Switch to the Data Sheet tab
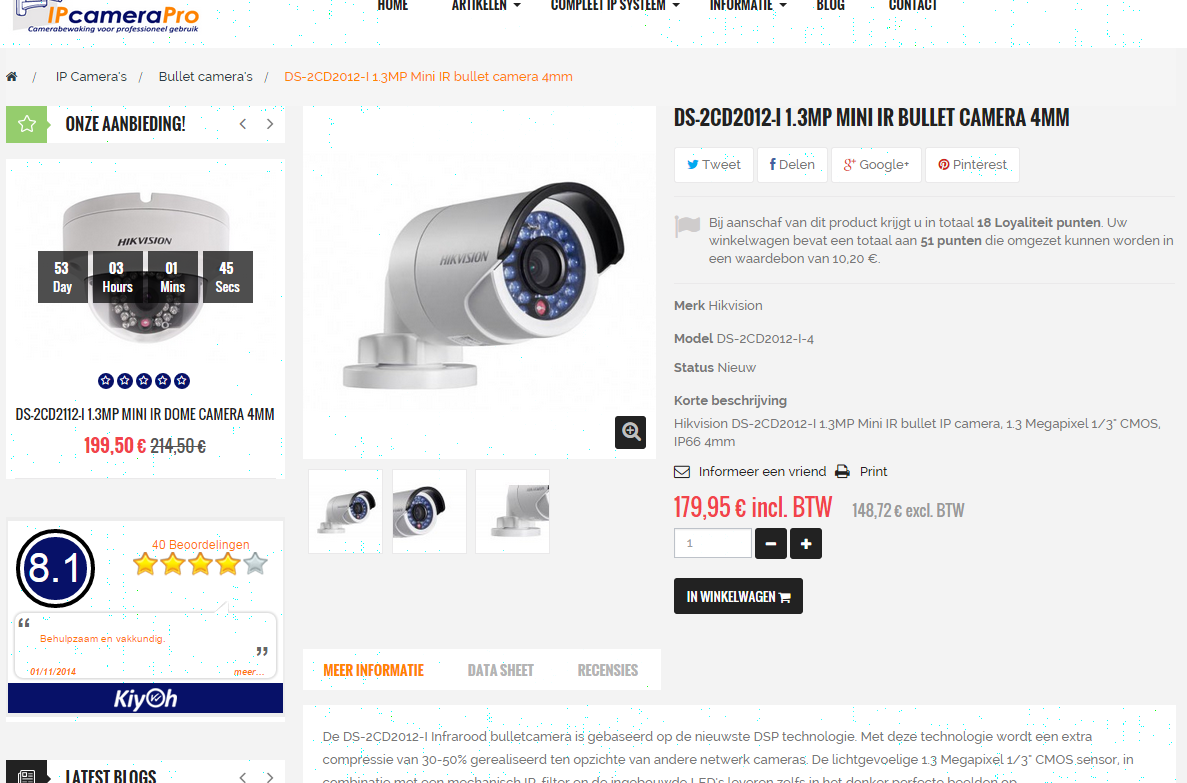Screen dimensions: 1187x783 tap(500, 670)
